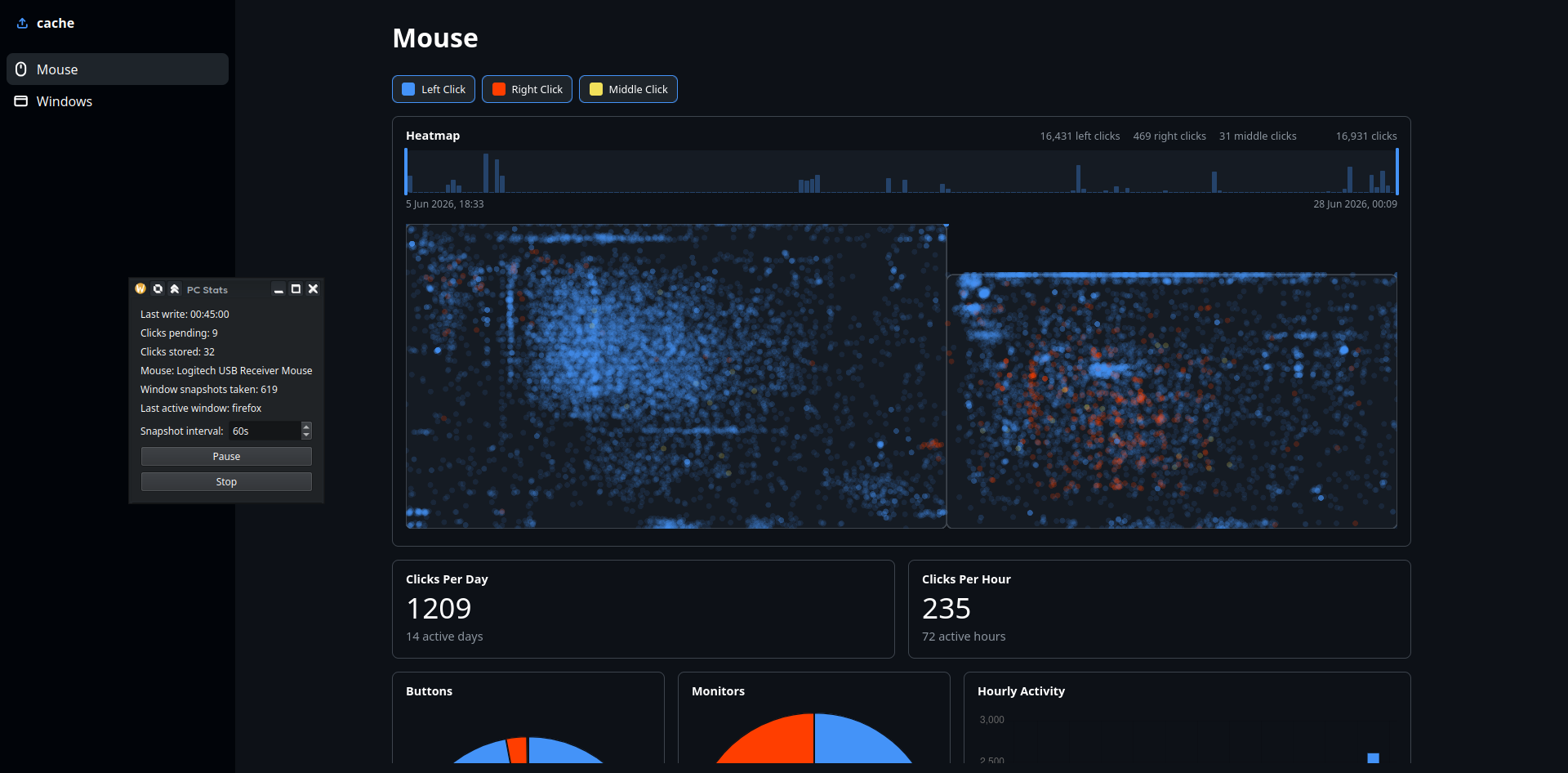The width and height of the screenshot is (1568, 773).
Task: Click the "cache" label in sidebar header
Action: [56, 24]
